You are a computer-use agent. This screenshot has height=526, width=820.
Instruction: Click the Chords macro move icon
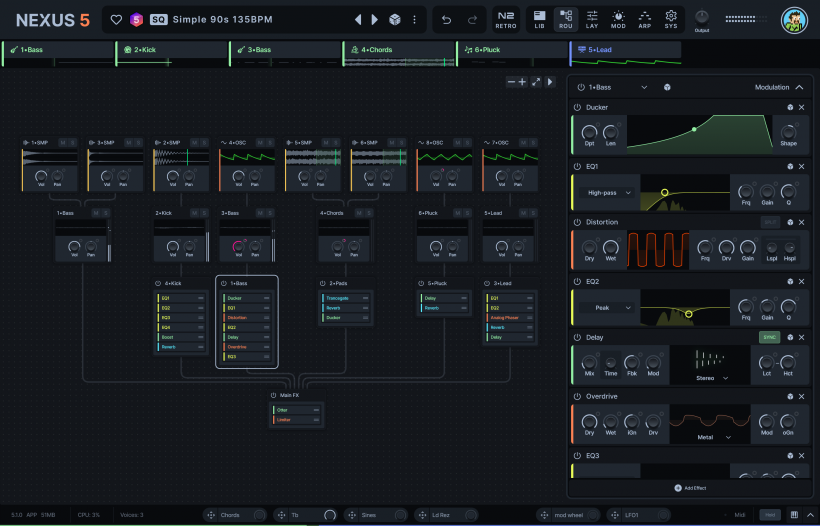(211, 515)
